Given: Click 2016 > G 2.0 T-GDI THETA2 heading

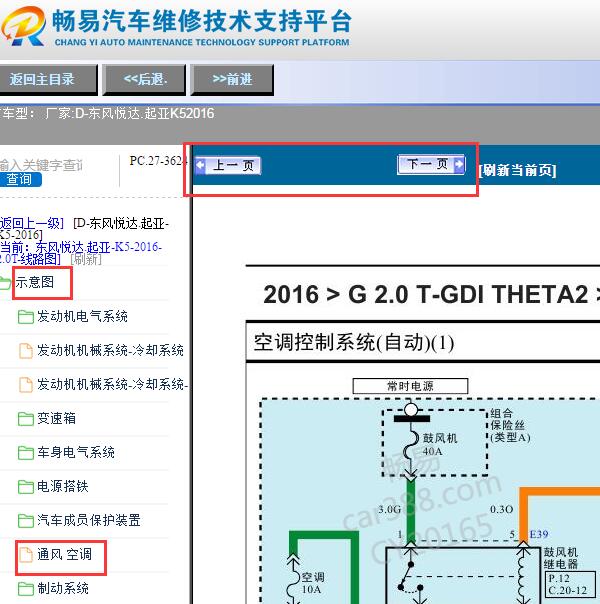Looking at the screenshot, I should [431, 294].
